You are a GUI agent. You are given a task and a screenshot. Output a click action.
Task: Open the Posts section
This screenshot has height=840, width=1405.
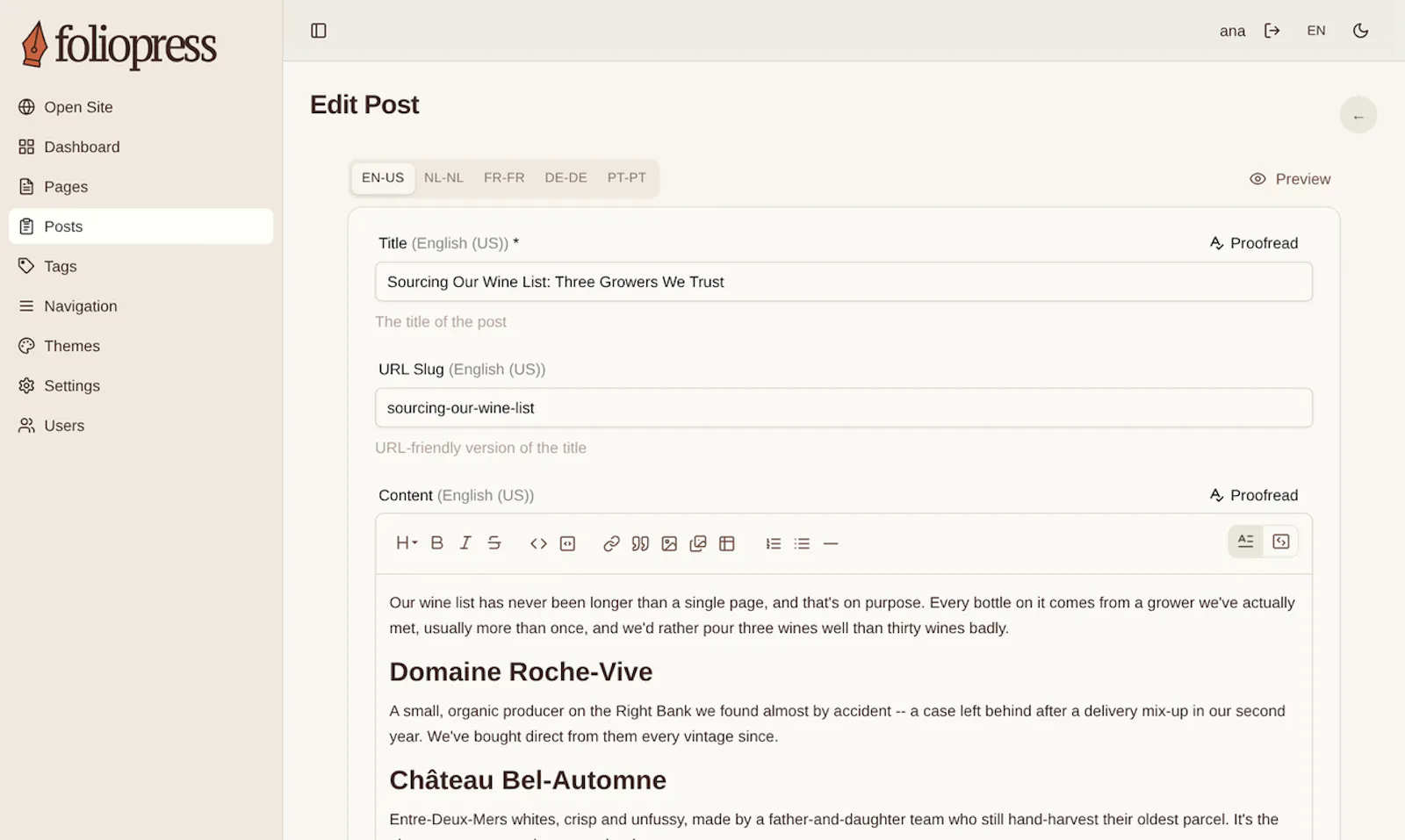click(141, 226)
